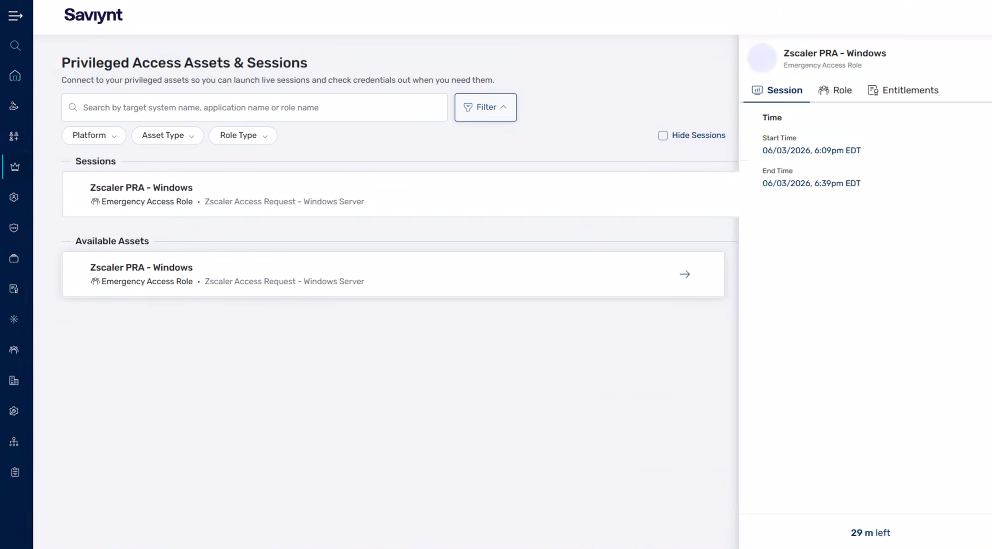Image resolution: width=992 pixels, height=549 pixels.
Task: Open the briefcase-shaped sidebar icon
Action: 14,259
